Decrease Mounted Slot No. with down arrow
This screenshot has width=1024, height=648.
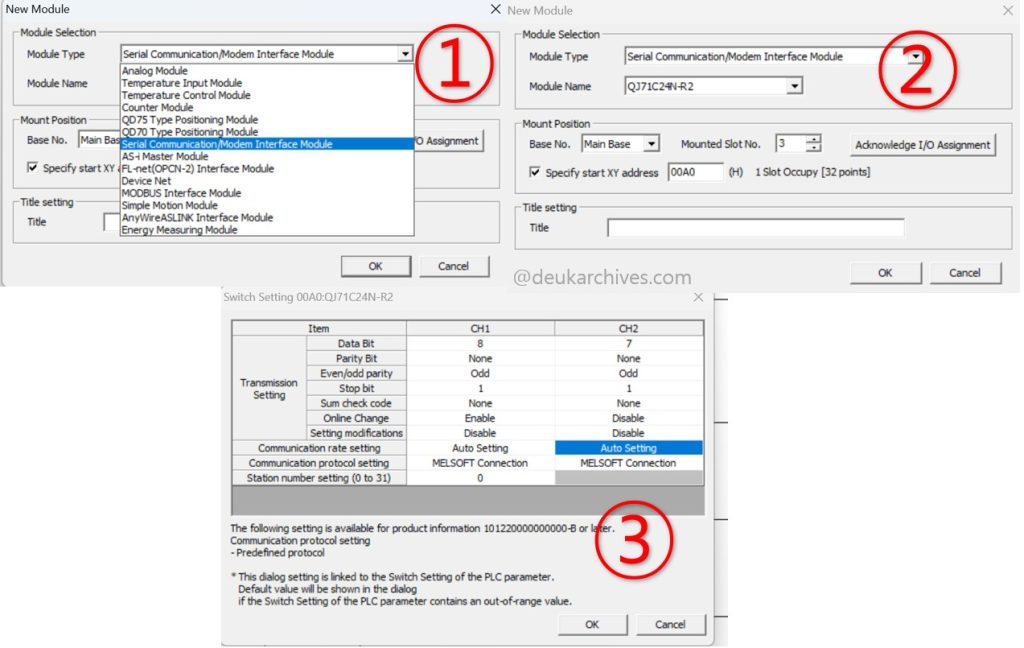813,148
